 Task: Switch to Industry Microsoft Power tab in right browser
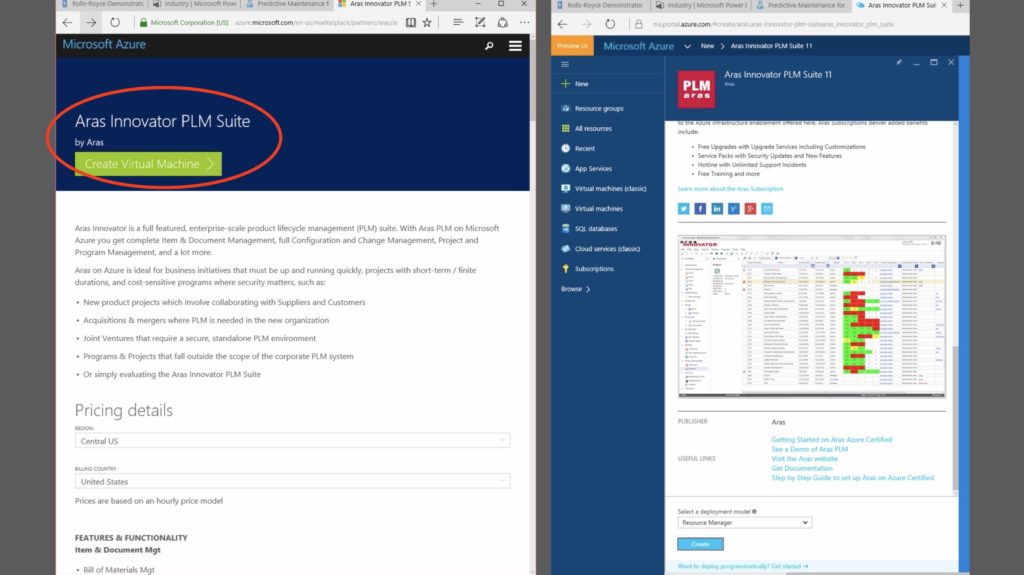click(701, 5)
